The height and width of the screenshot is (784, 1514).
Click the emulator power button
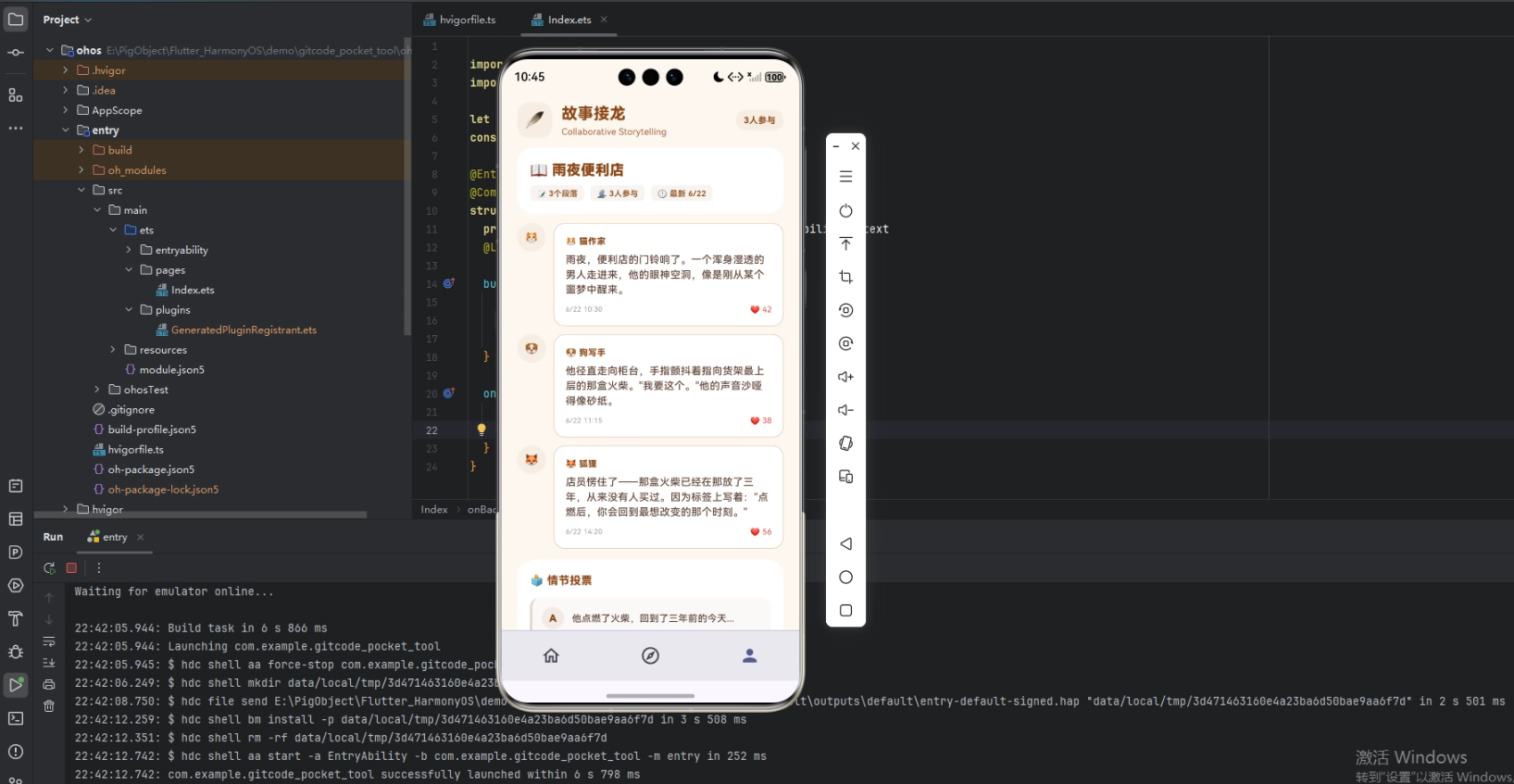(845, 211)
